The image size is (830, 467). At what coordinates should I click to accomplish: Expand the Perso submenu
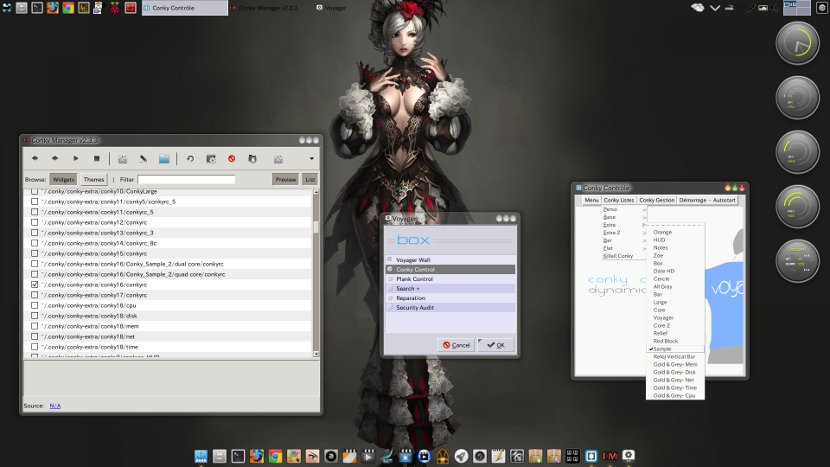(624, 209)
